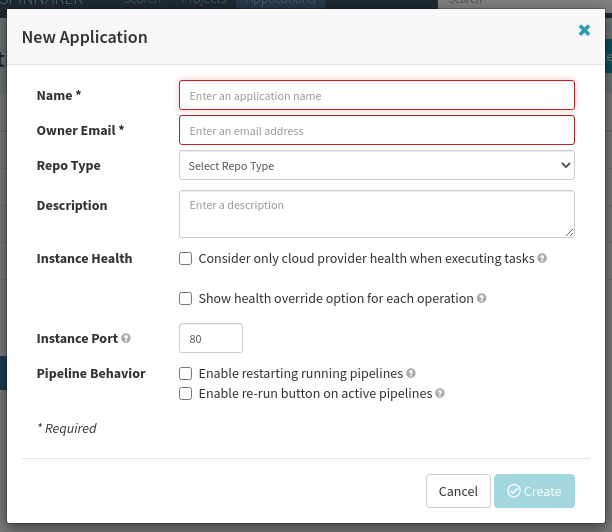
Task: Select the Instance Port number field
Action: click(210, 339)
